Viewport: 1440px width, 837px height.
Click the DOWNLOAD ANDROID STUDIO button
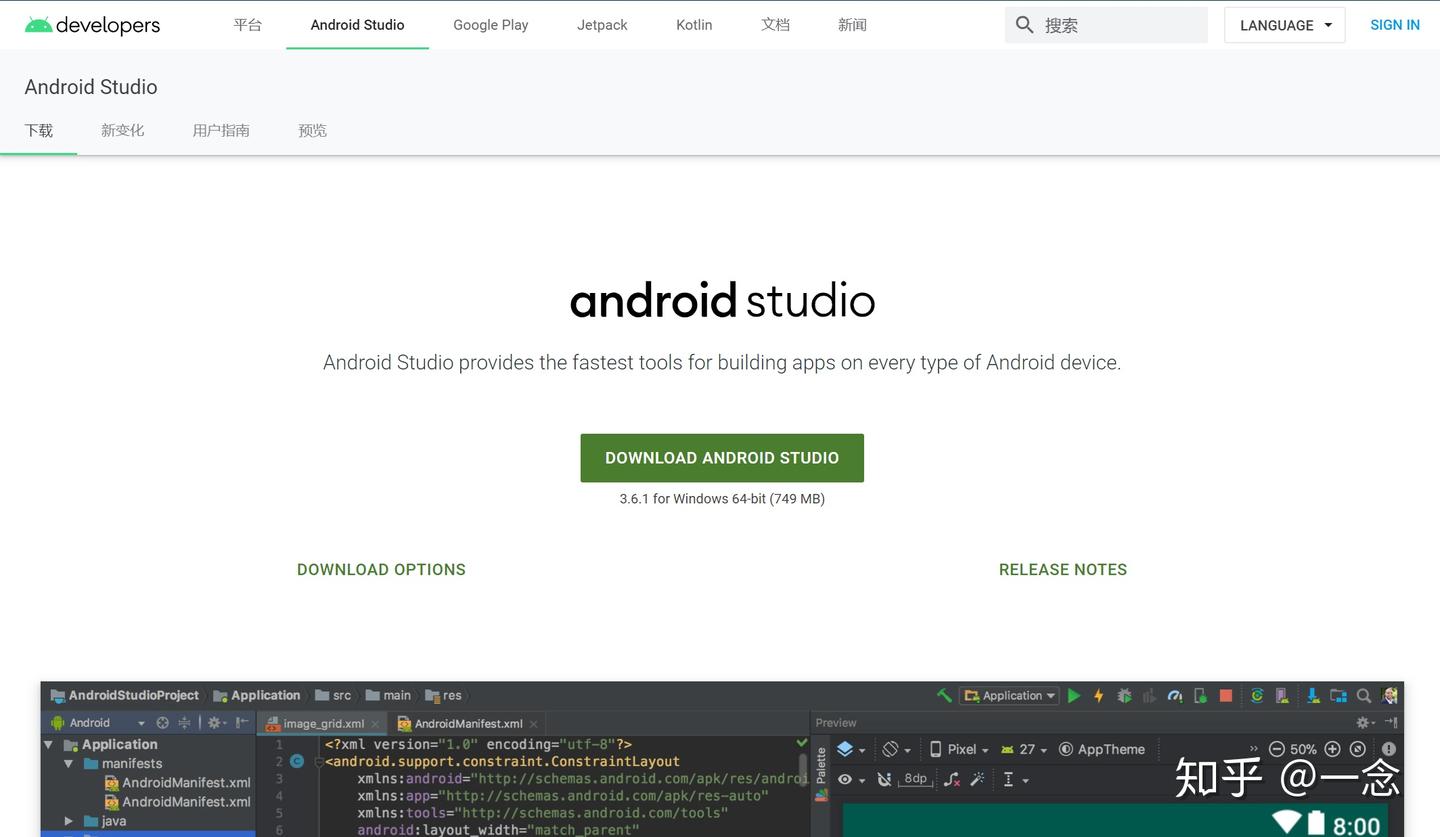click(x=722, y=458)
